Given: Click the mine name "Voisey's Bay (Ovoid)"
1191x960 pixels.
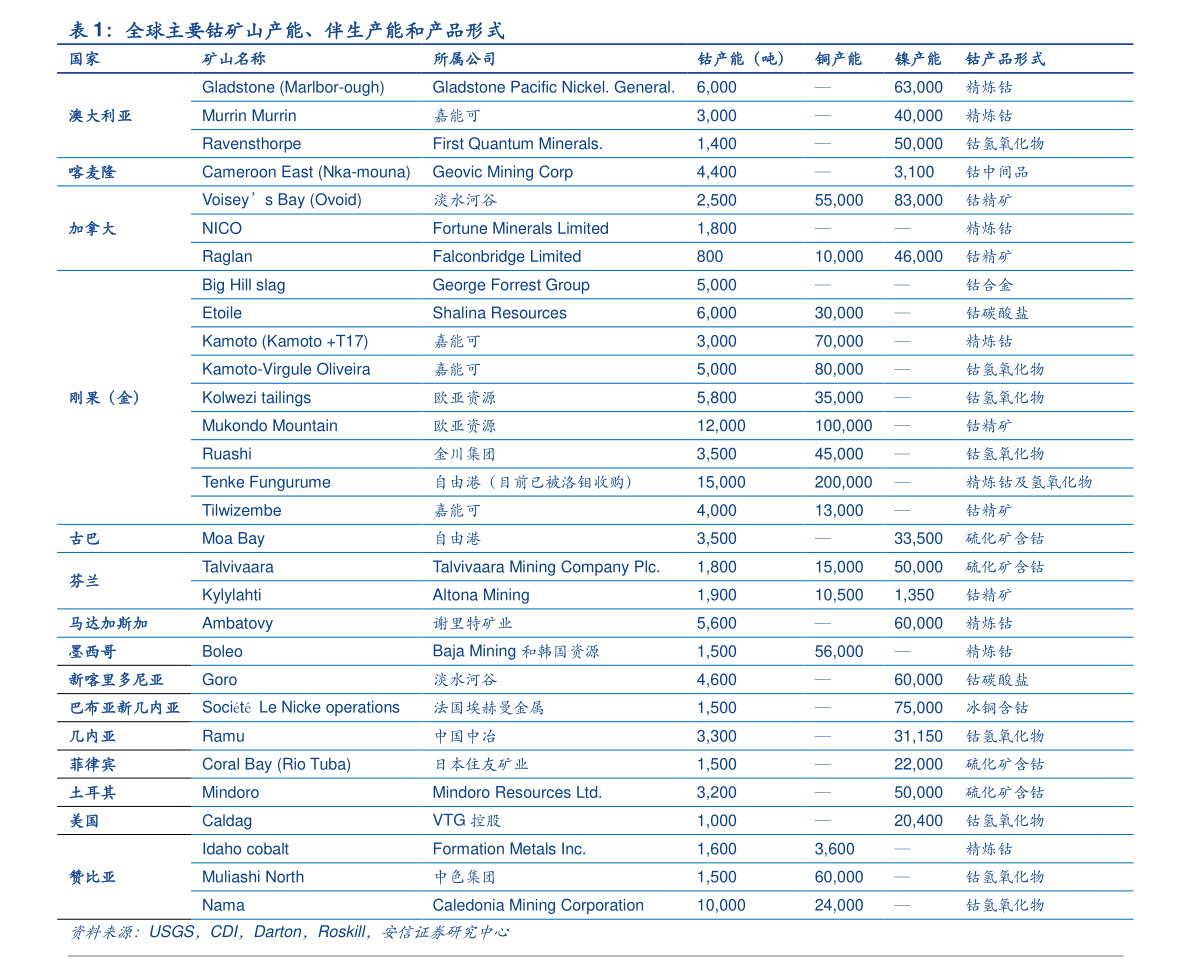Looking at the screenshot, I should (282, 200).
